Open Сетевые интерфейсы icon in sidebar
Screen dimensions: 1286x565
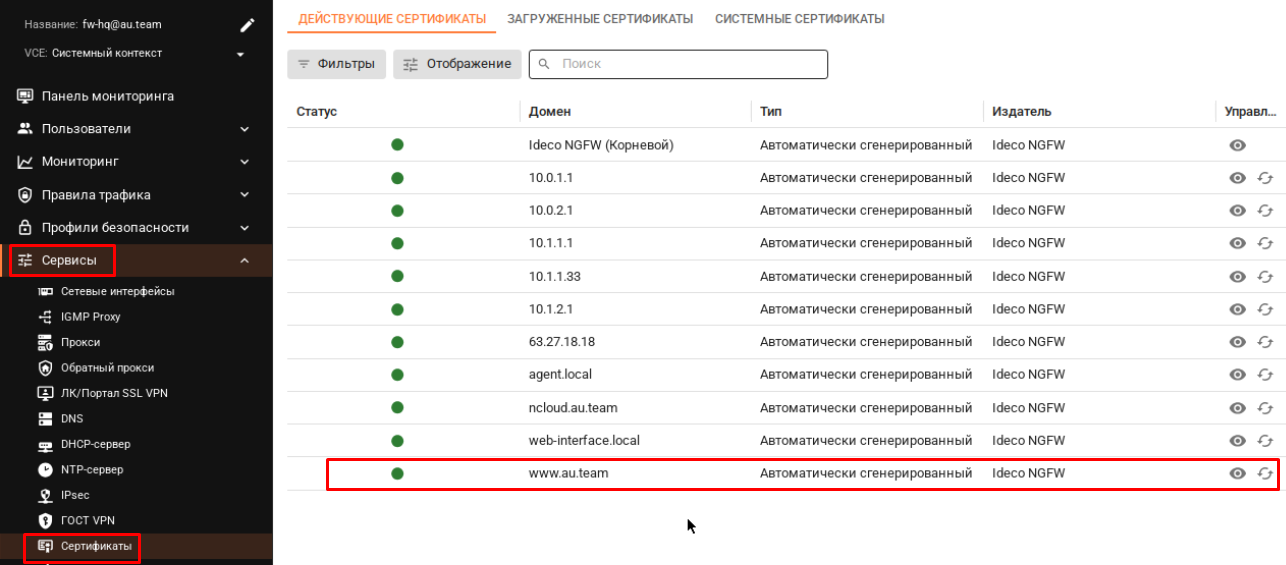45,292
